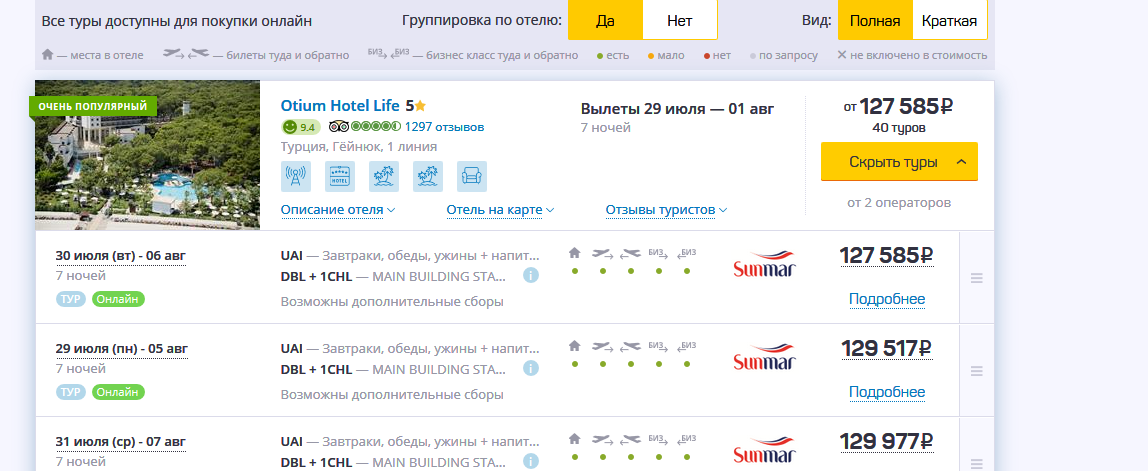Image resolution: width=1148 pixels, height=471 pixels.
Task: Open the 1297 отзывов reviews link
Action: (444, 127)
